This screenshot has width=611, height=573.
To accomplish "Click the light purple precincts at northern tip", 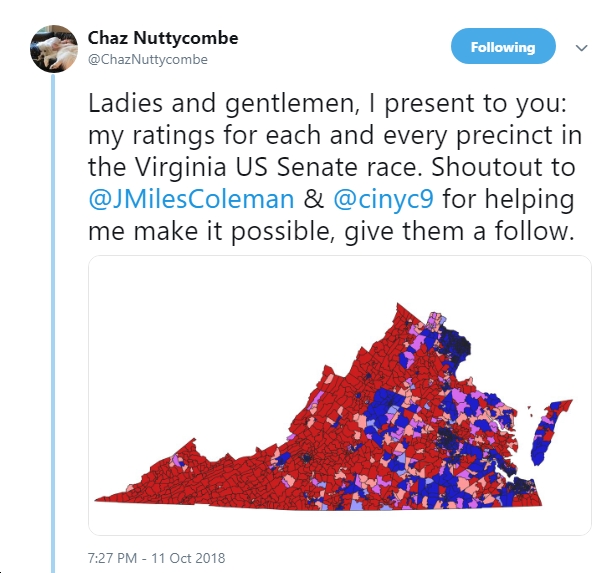I will [x=436, y=320].
